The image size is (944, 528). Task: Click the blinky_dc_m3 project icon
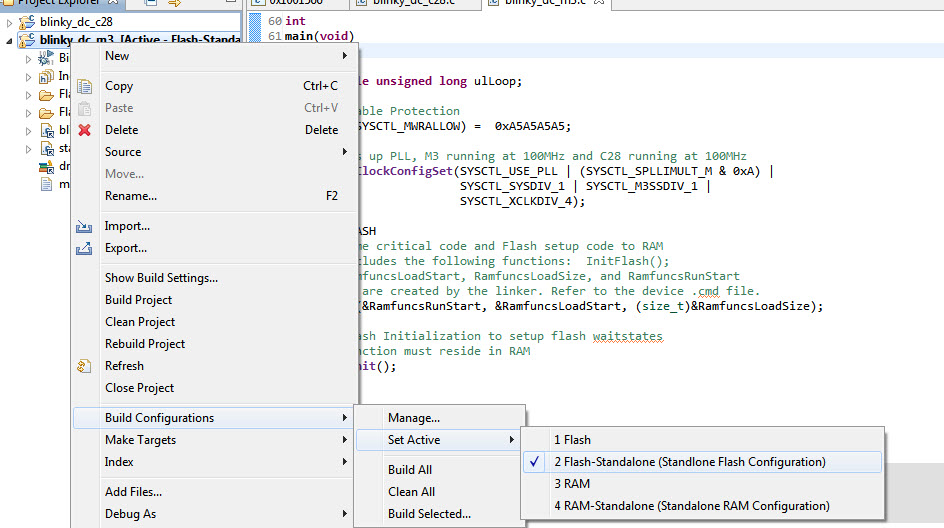point(27,40)
